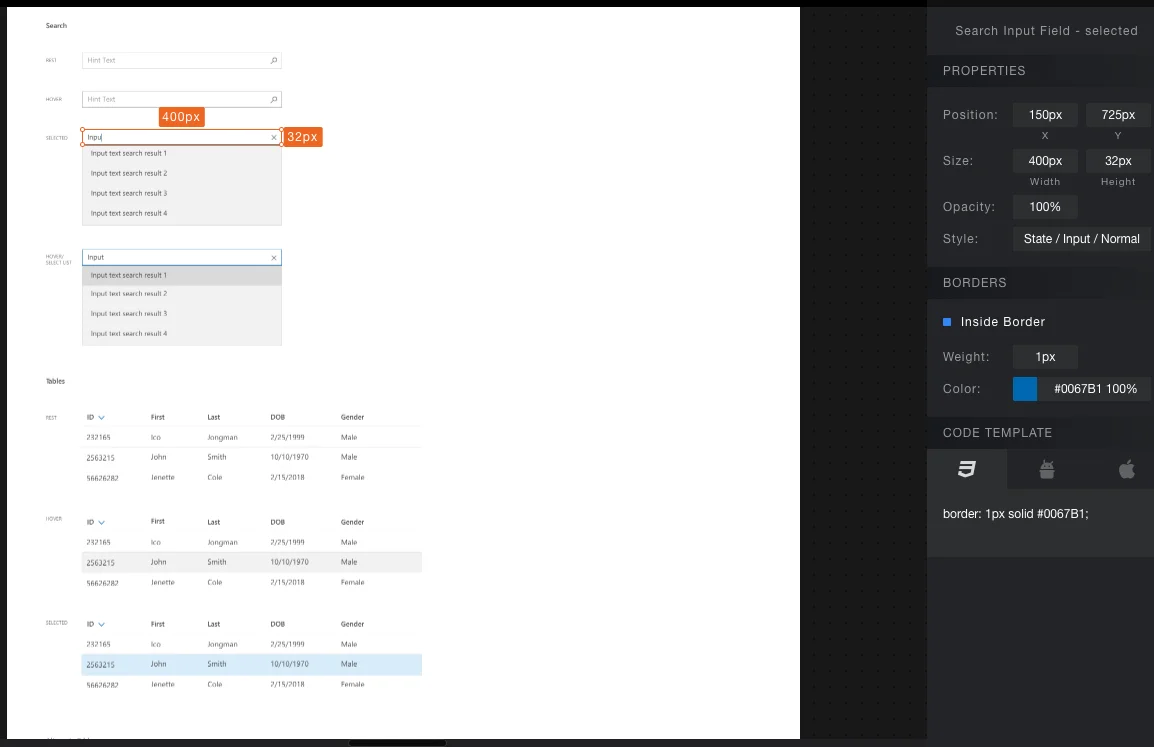Click the ID sort chevron in the hover table
This screenshot has height=747, width=1154.
click(102, 523)
